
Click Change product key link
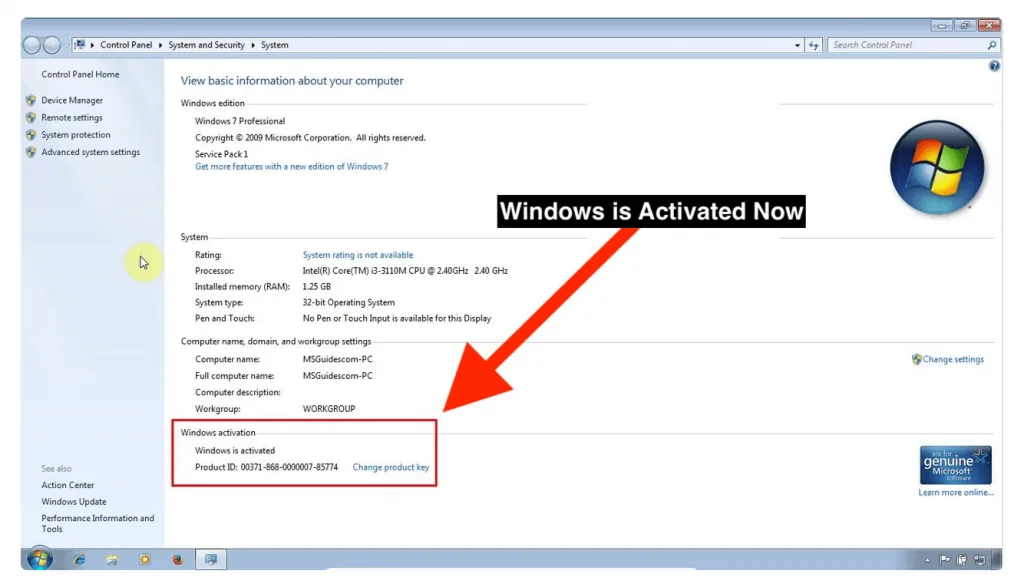(391, 467)
